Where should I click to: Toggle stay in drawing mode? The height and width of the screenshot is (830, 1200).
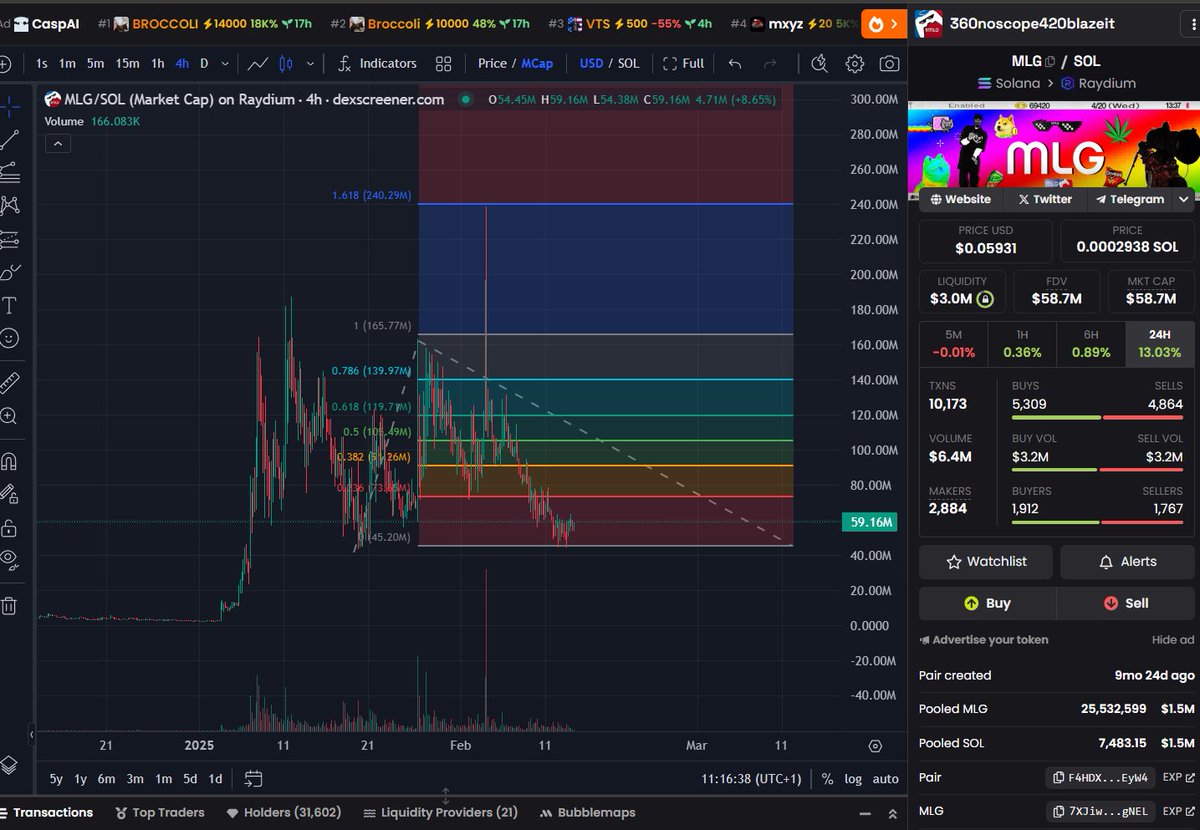pos(9,494)
